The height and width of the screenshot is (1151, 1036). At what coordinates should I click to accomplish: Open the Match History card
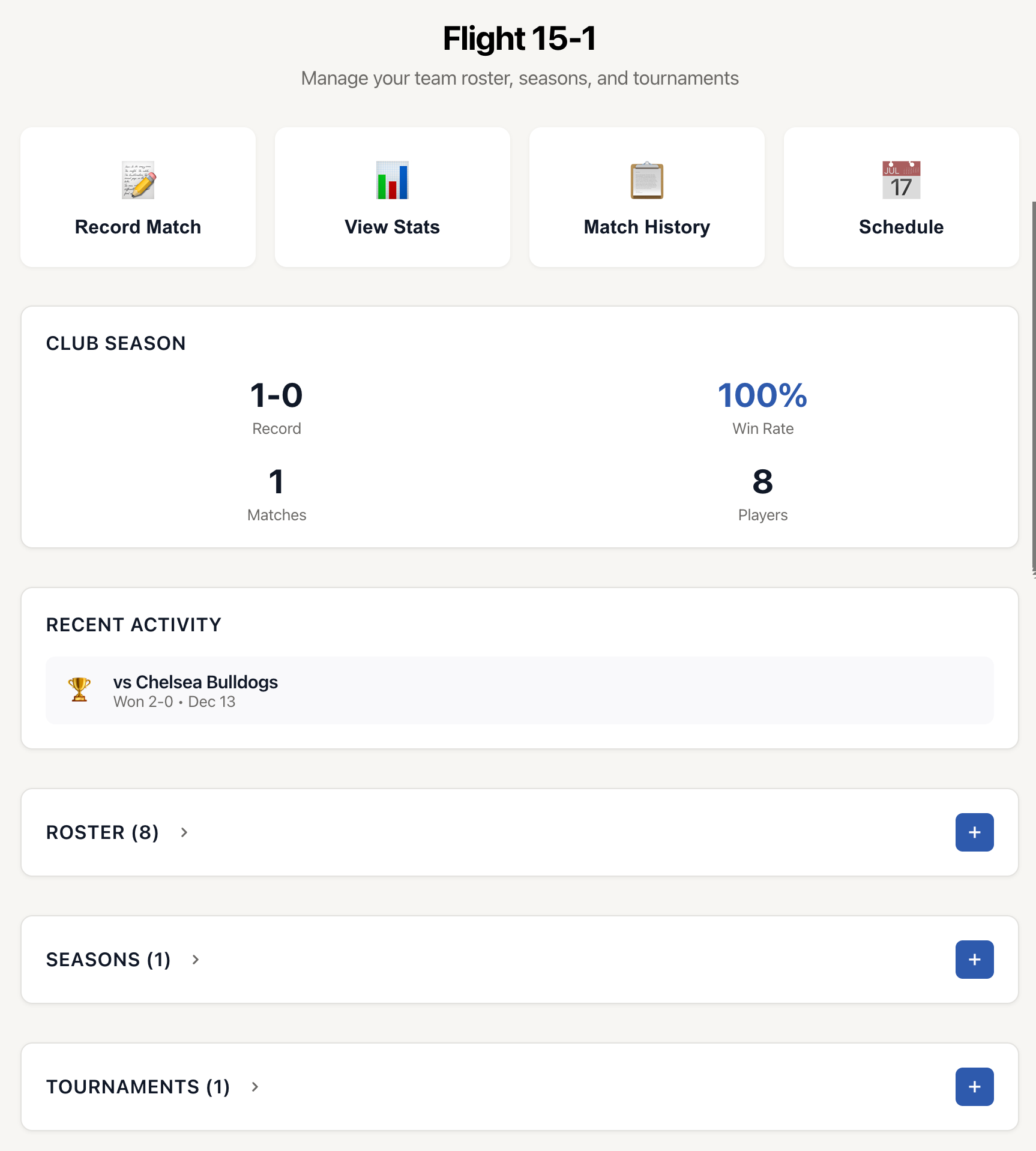point(646,197)
